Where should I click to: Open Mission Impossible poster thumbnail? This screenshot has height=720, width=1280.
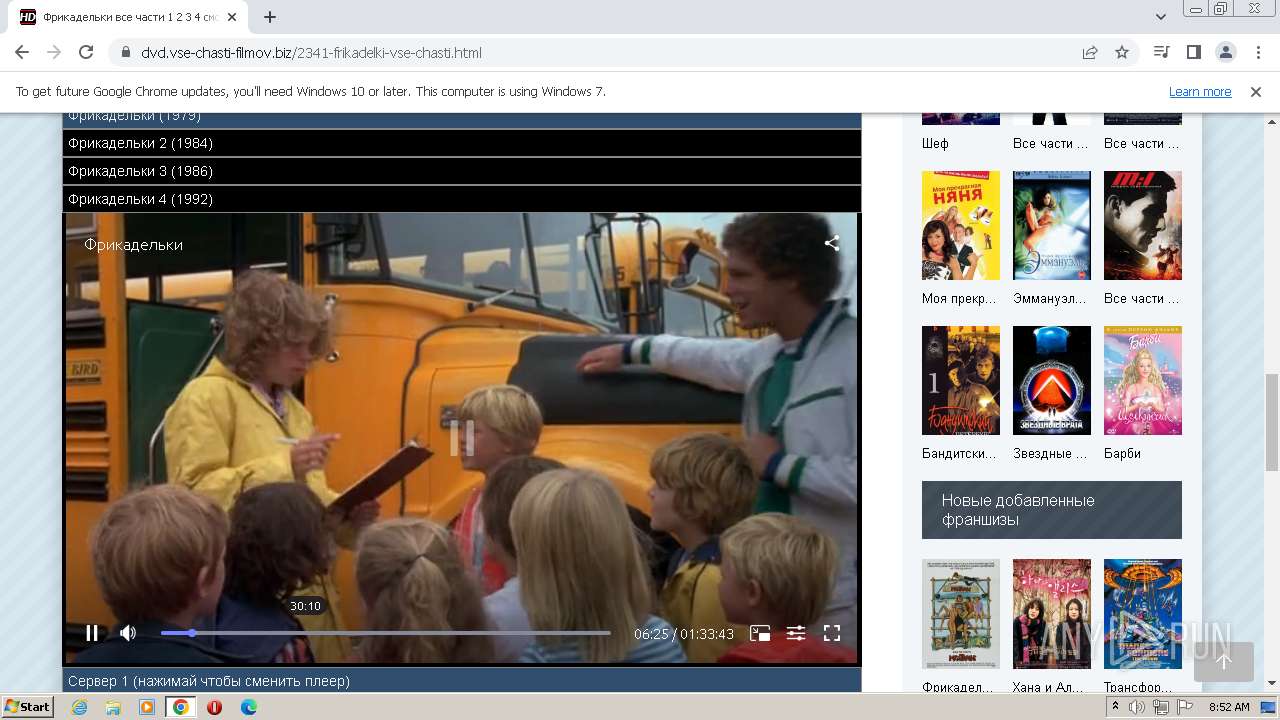click(1143, 225)
